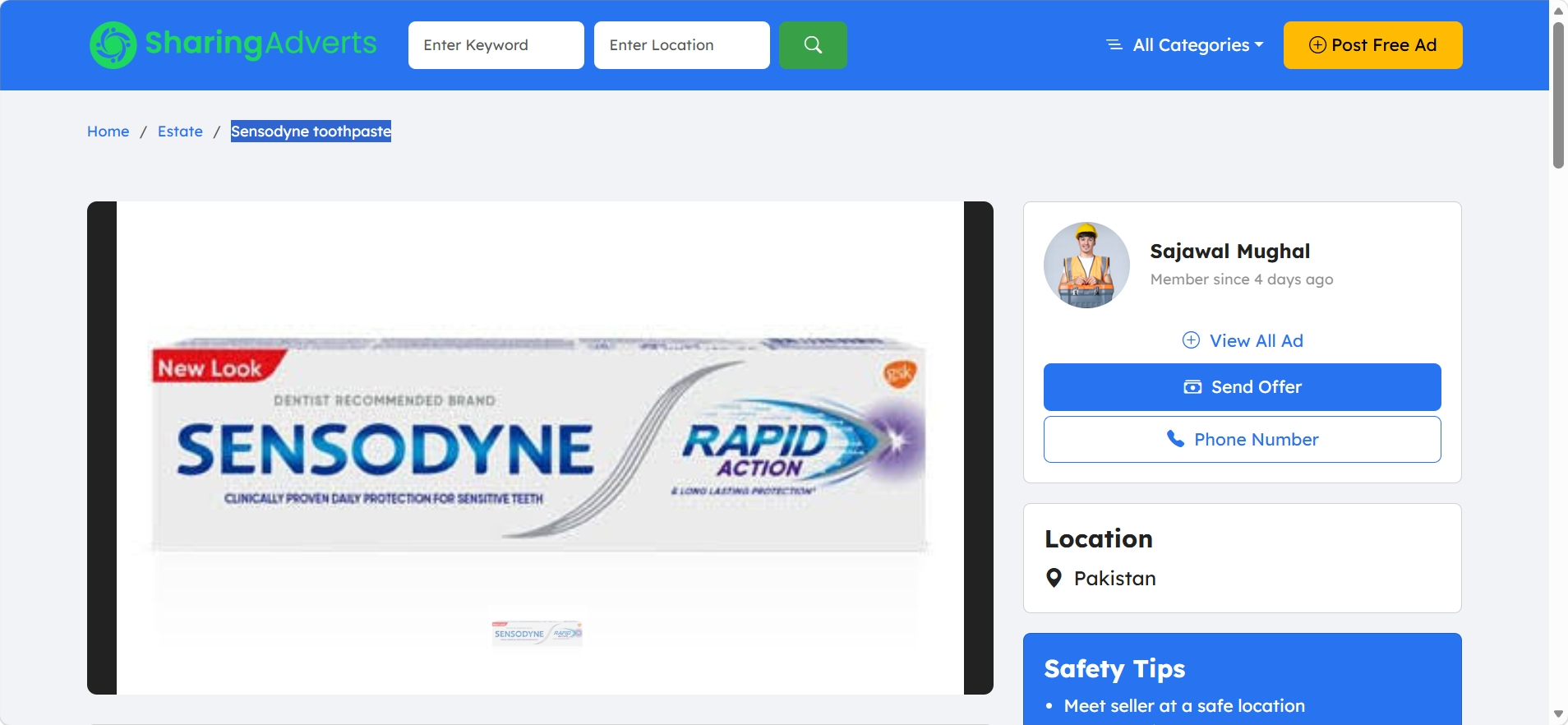Click the Send Offer button
Screen dimensions: 1568x725
(1242, 387)
